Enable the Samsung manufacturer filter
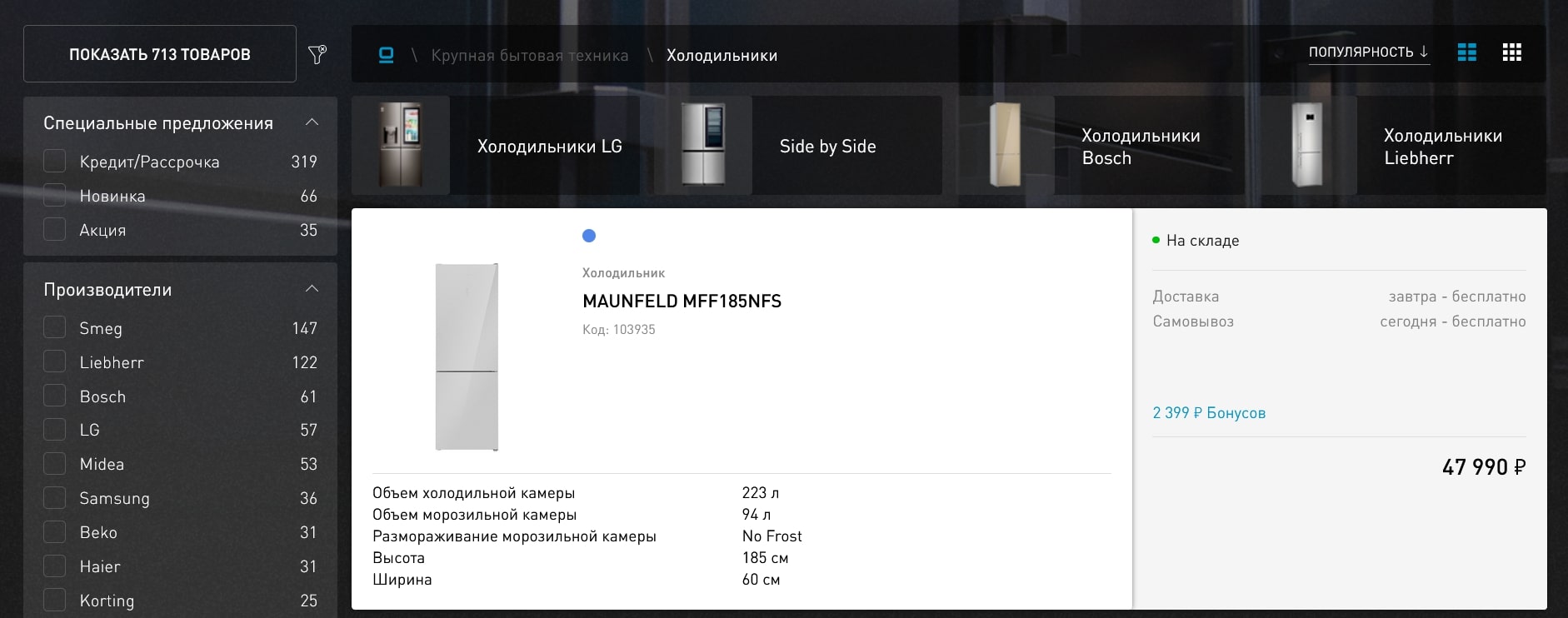The width and height of the screenshot is (1568, 618). 54,498
